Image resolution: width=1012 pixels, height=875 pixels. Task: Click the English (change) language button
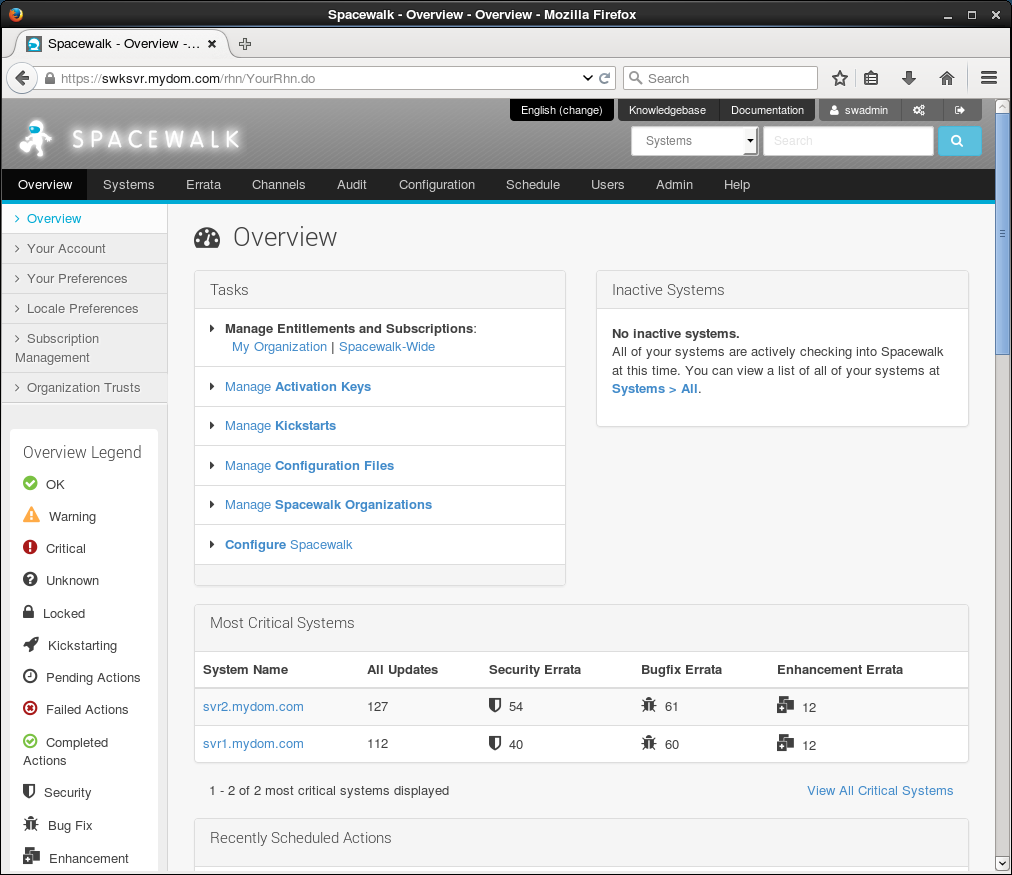[562, 110]
